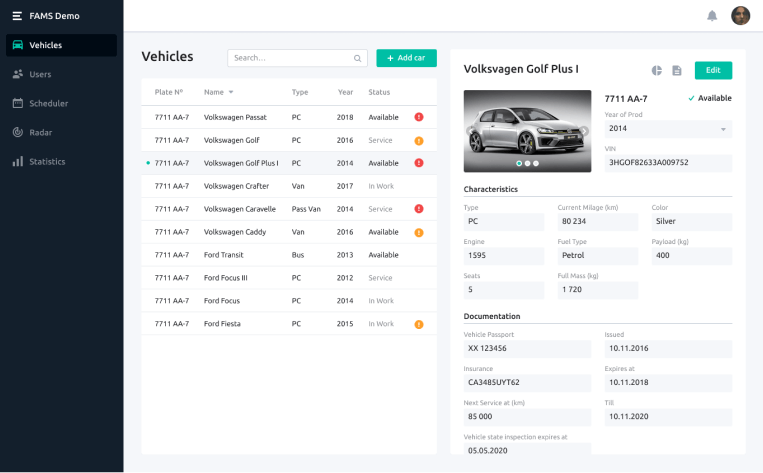763x473 pixels.
Task: Show the next car photo with right arrow
Action: 583,131
